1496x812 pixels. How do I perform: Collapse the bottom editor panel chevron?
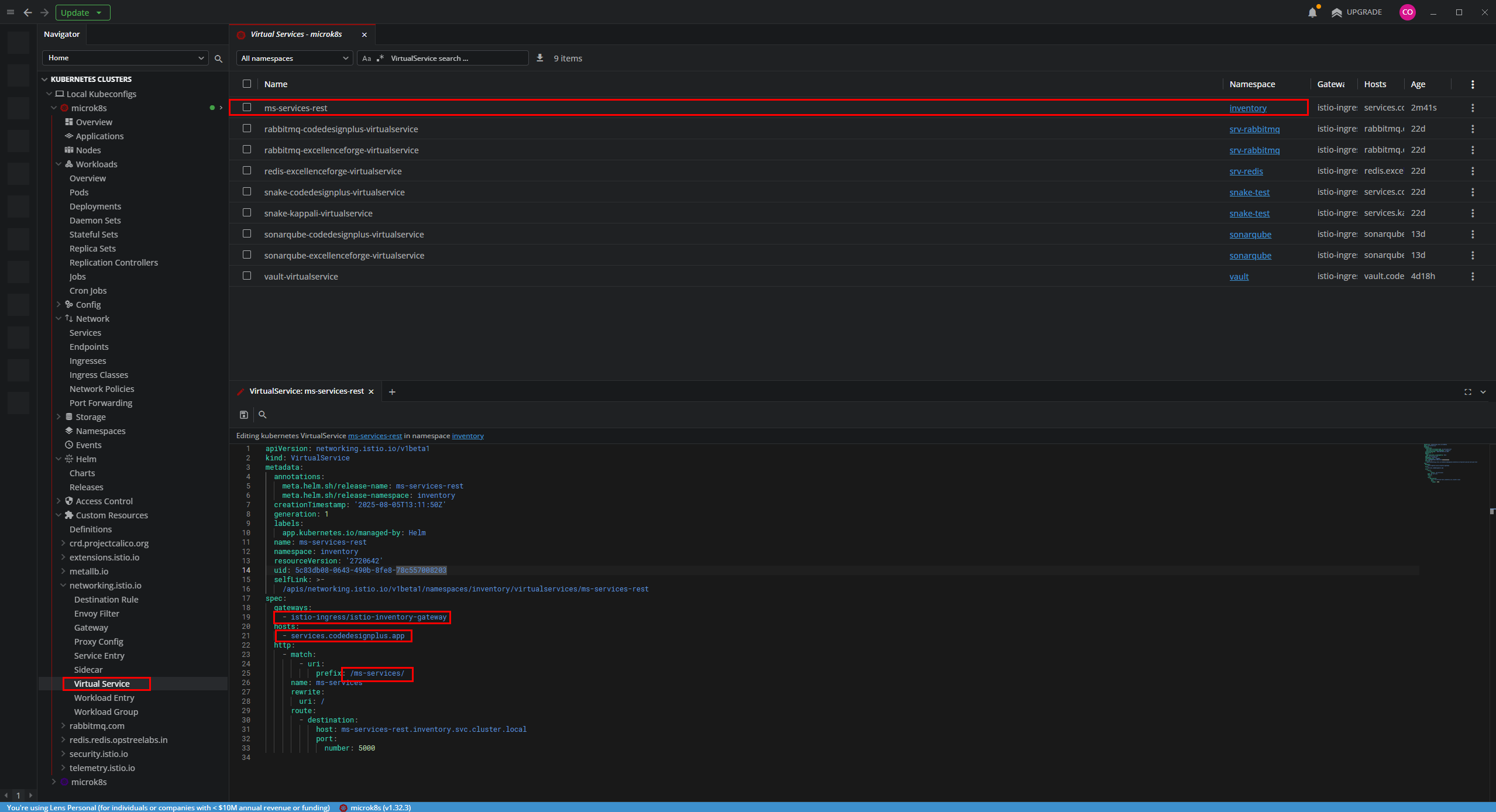click(x=1483, y=392)
